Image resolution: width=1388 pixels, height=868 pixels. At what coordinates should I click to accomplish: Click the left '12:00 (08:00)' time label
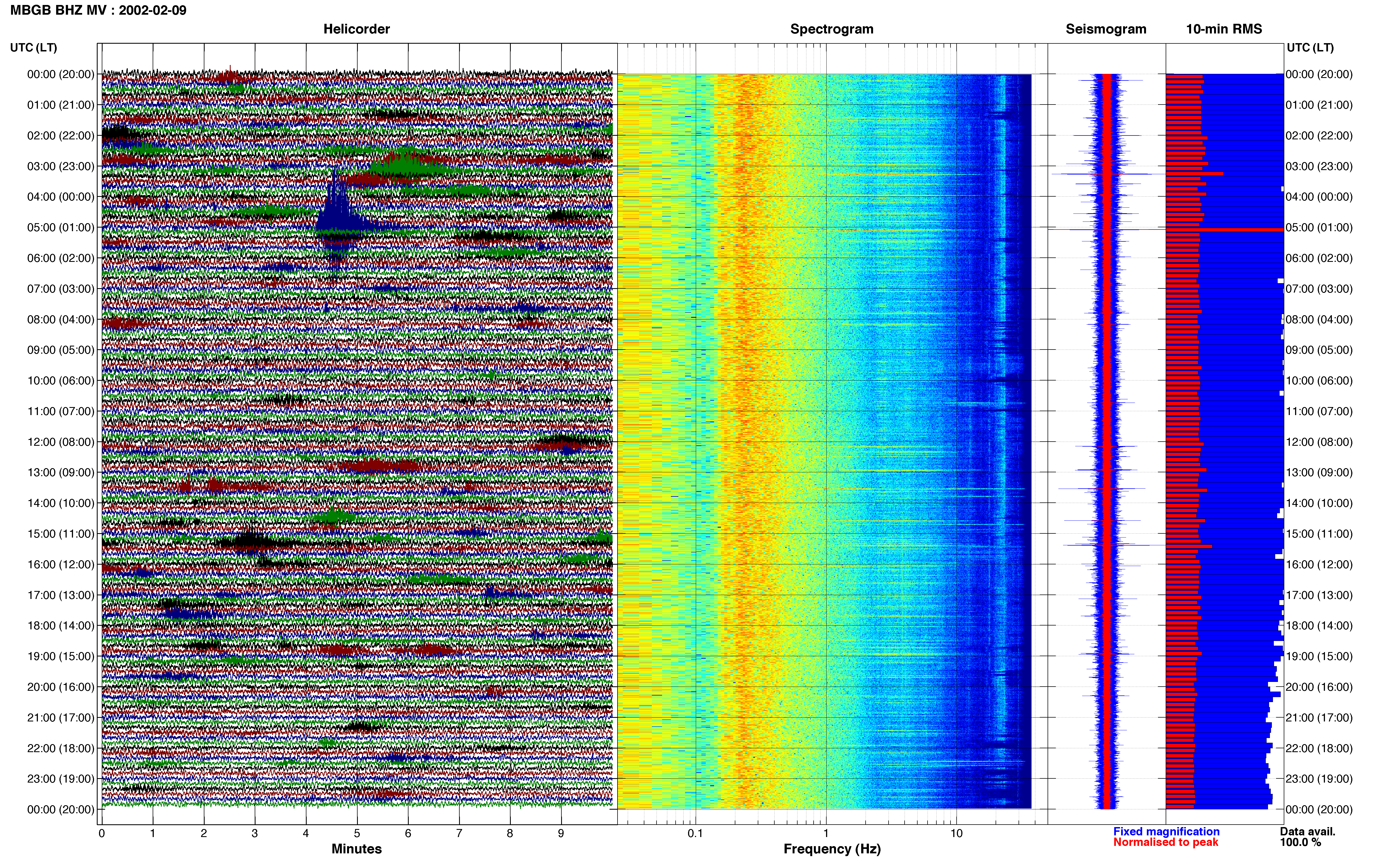(x=61, y=442)
